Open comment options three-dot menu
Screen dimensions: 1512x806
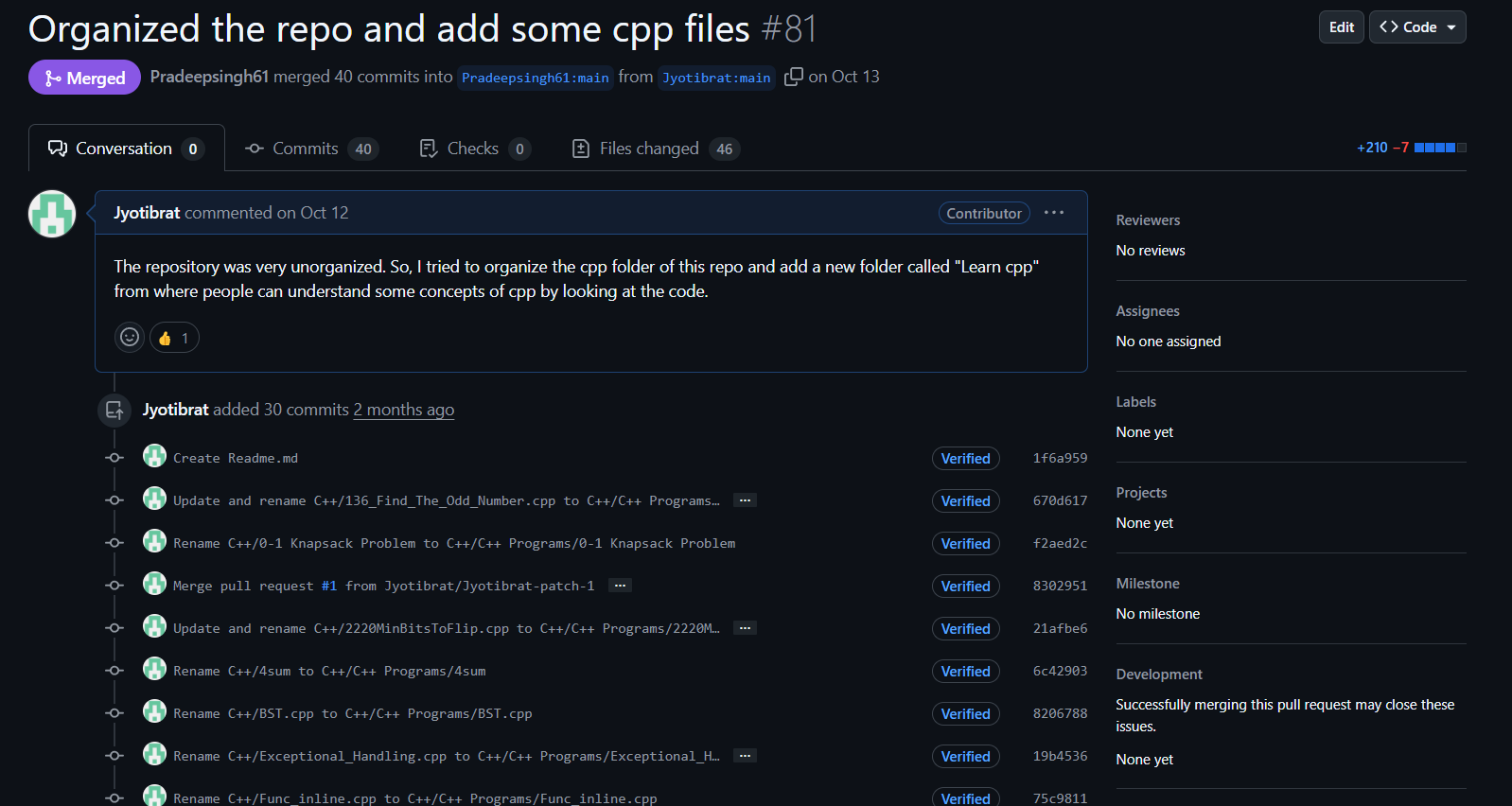[x=1053, y=213]
